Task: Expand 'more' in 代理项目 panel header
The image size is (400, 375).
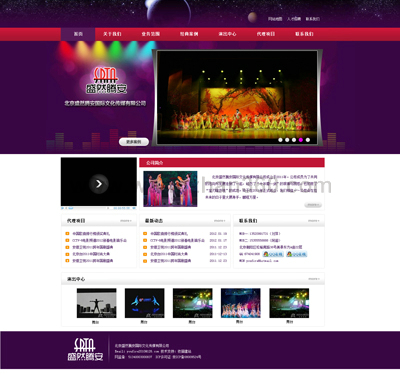Action: click(x=126, y=221)
